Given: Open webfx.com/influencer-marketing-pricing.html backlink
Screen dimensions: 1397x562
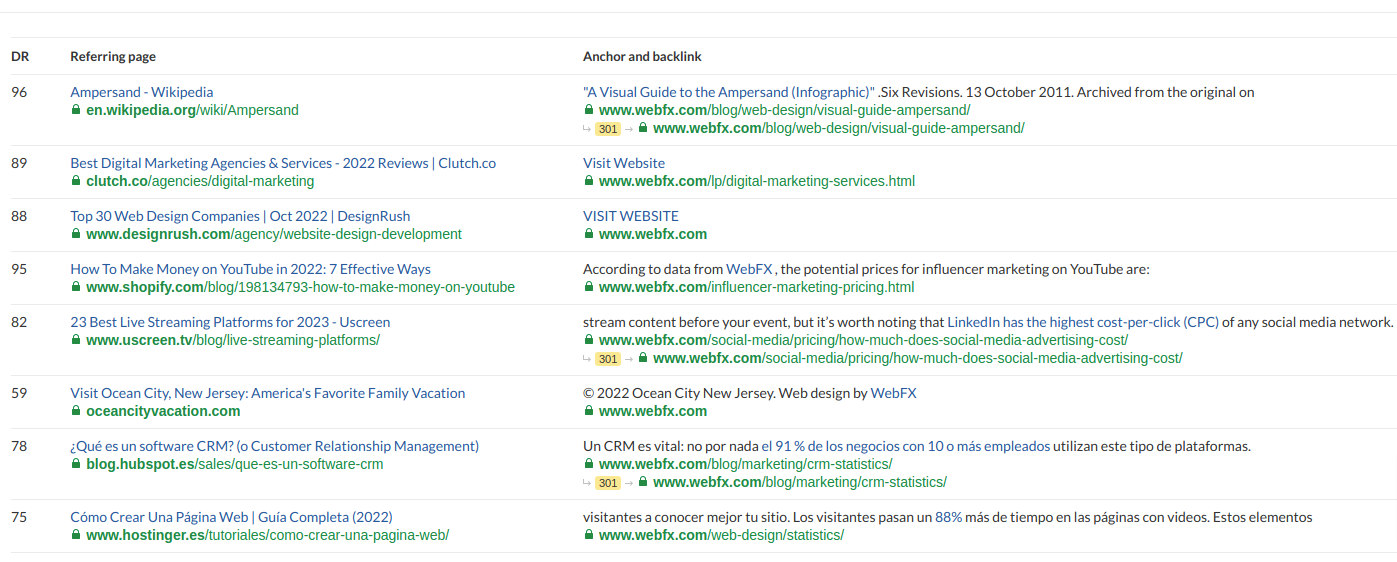Looking at the screenshot, I should (756, 287).
